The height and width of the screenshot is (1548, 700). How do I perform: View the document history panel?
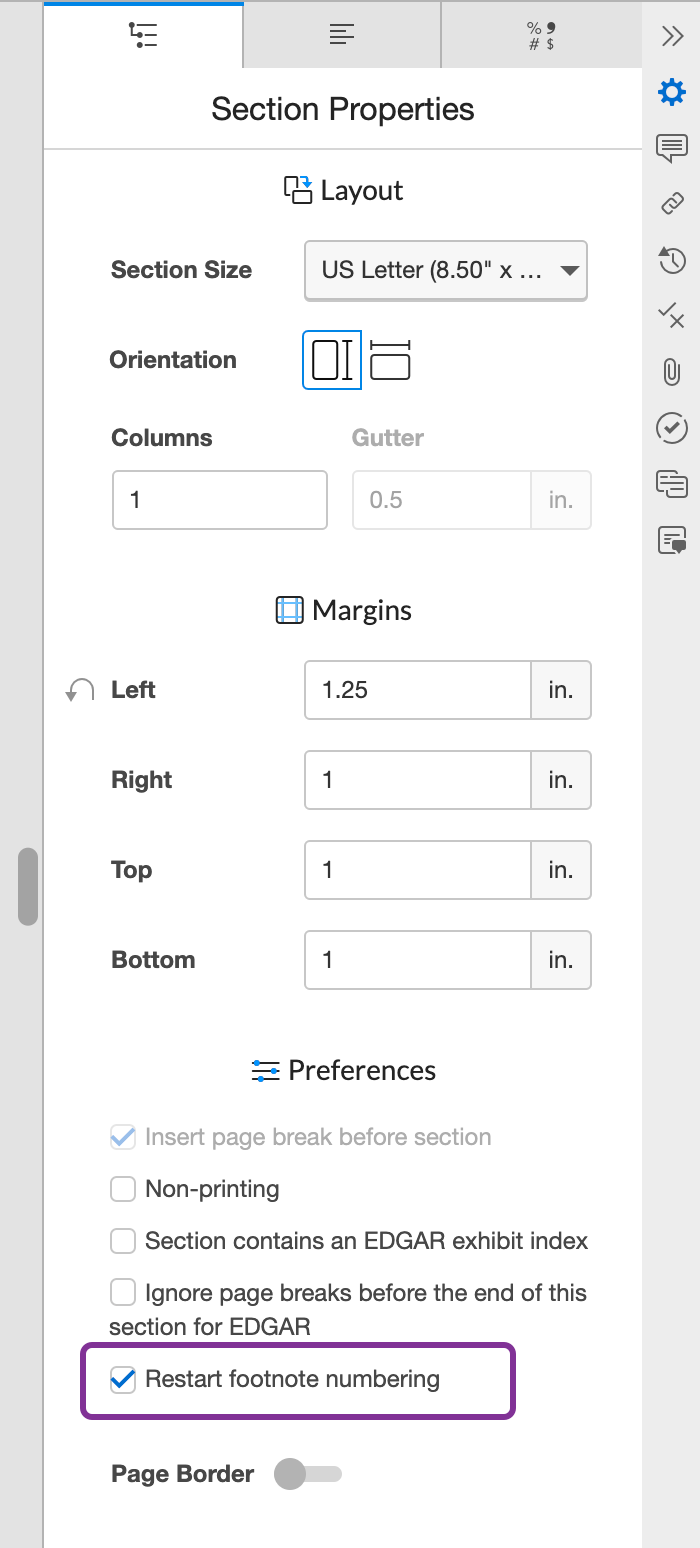tap(672, 260)
